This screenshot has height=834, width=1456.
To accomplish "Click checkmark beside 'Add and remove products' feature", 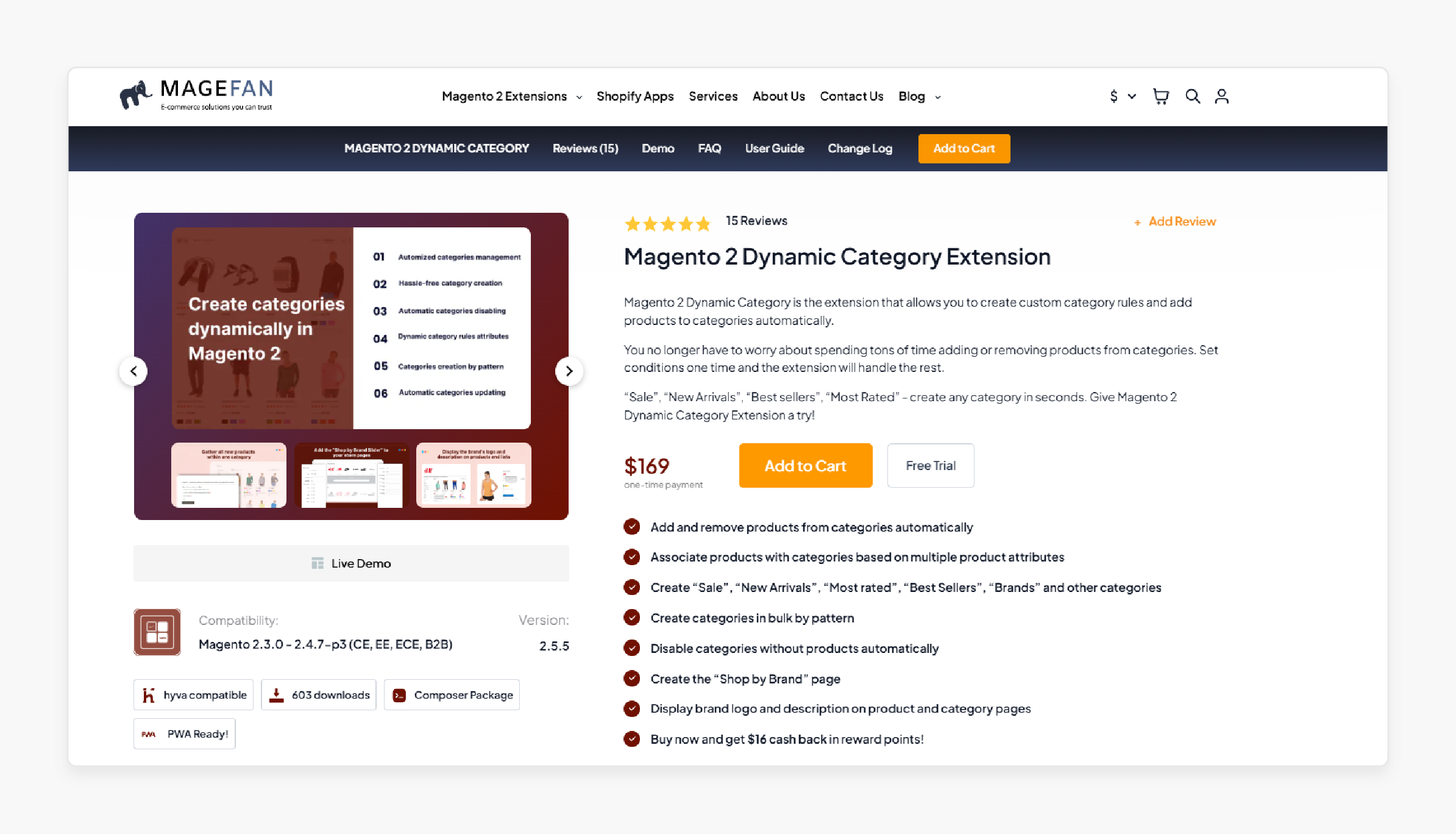I will [x=632, y=527].
